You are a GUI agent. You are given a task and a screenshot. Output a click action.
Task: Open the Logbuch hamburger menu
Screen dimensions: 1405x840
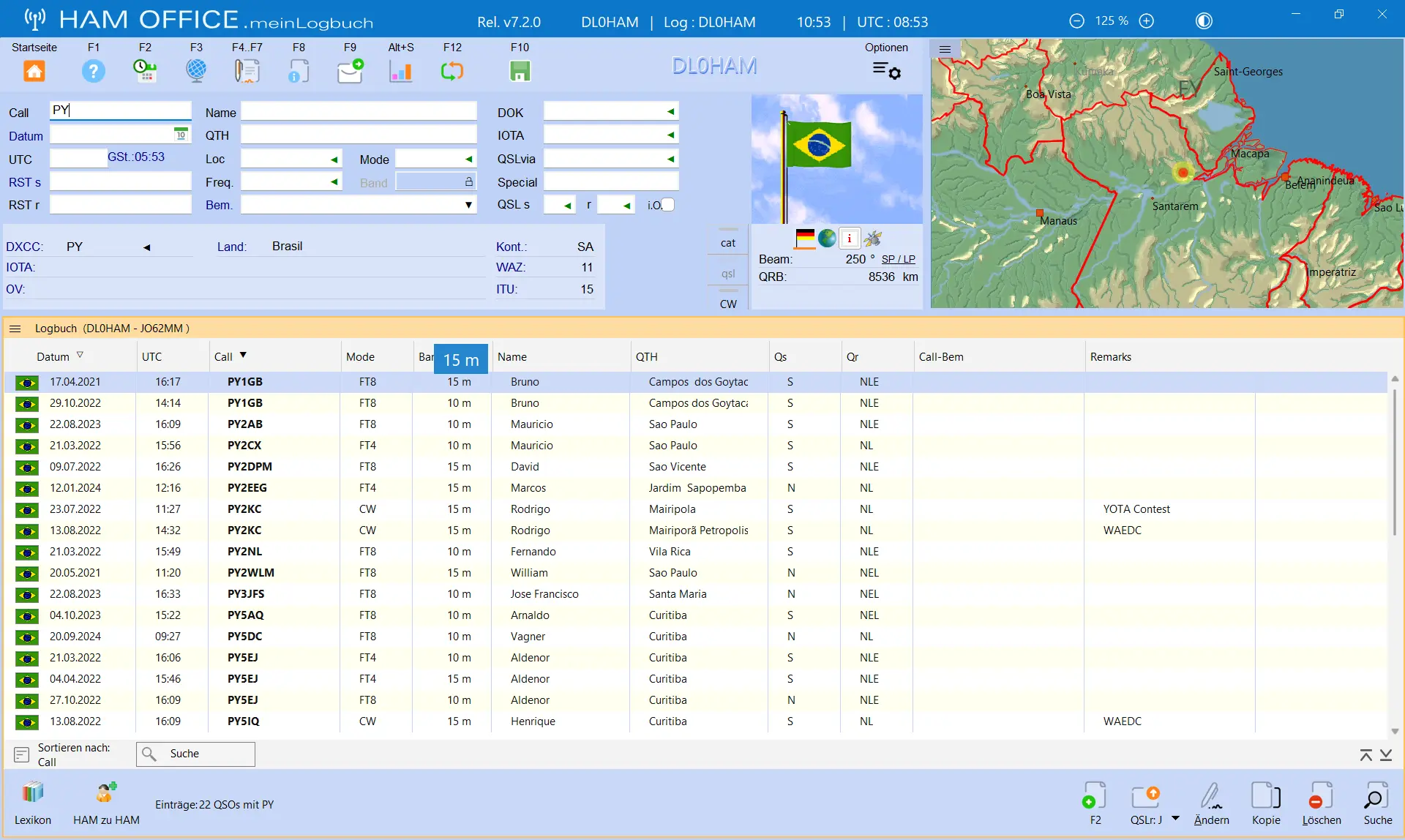(15, 329)
